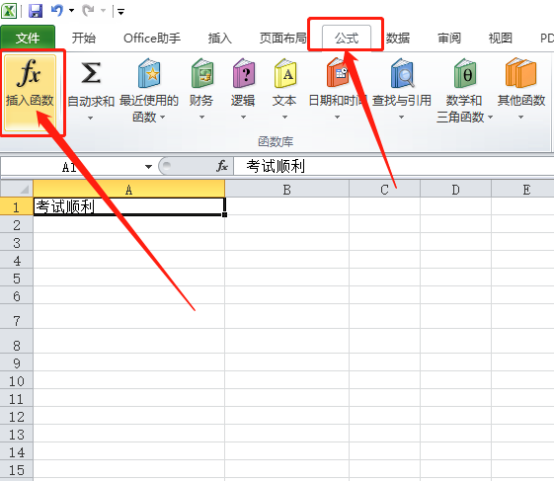
Task: Switch to the 数据 (Data) tab
Action: click(398, 38)
